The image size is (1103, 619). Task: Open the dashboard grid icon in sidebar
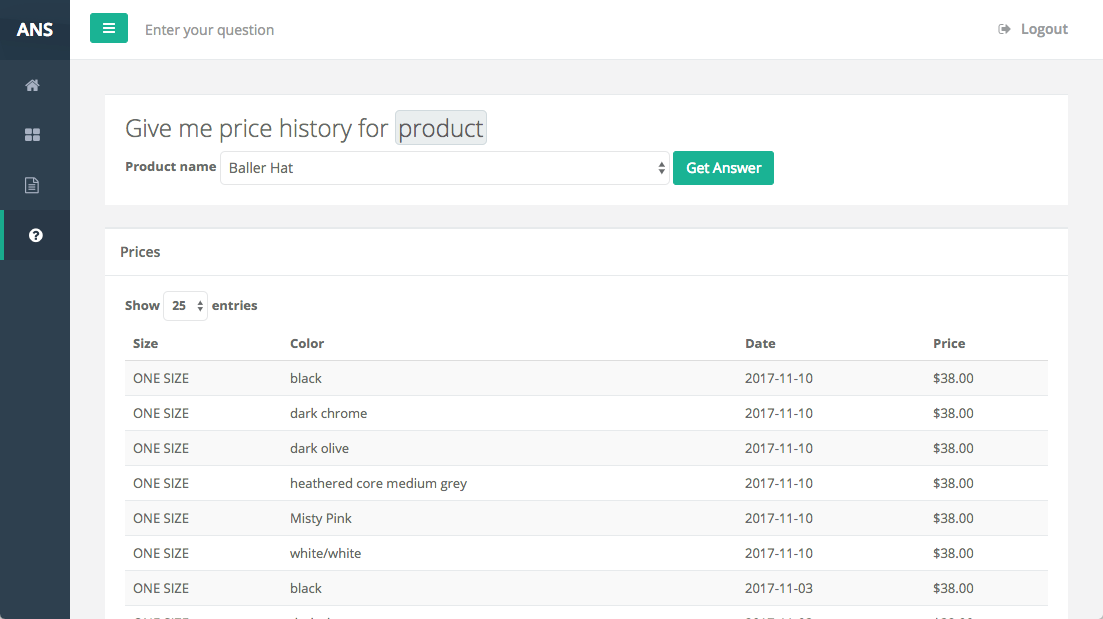click(x=33, y=135)
